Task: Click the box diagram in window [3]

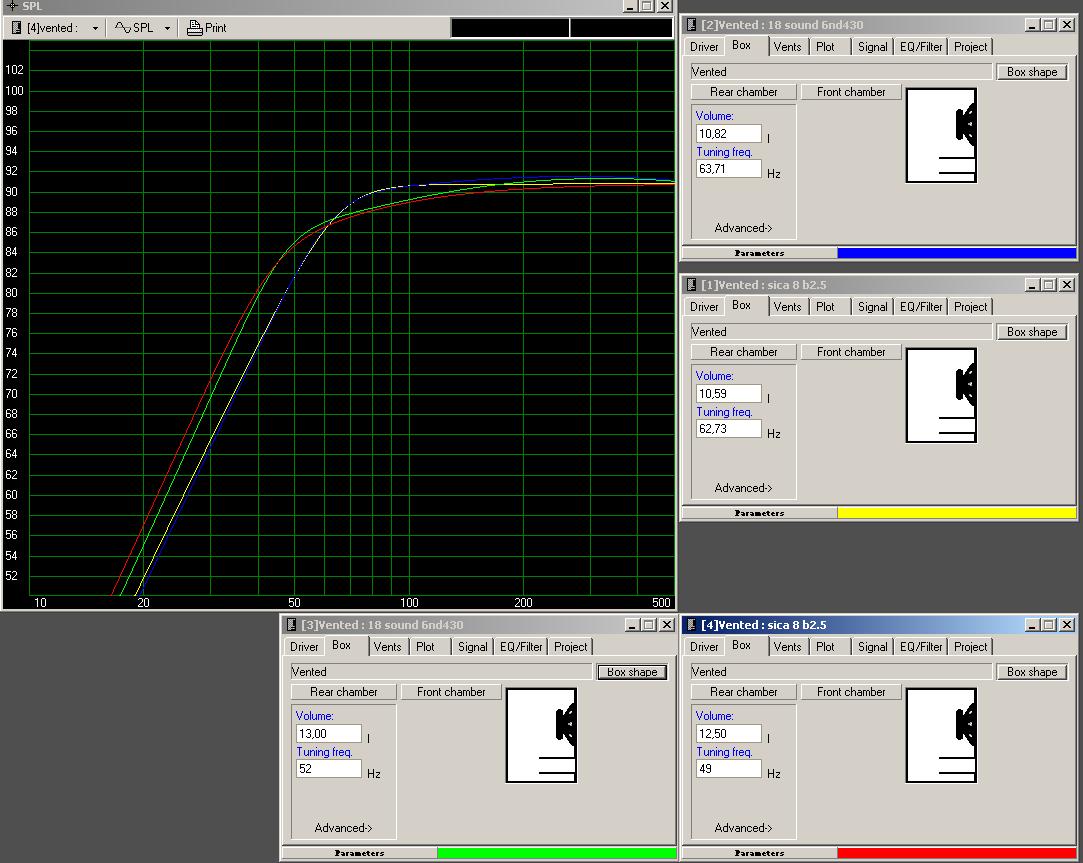Action: (x=542, y=735)
